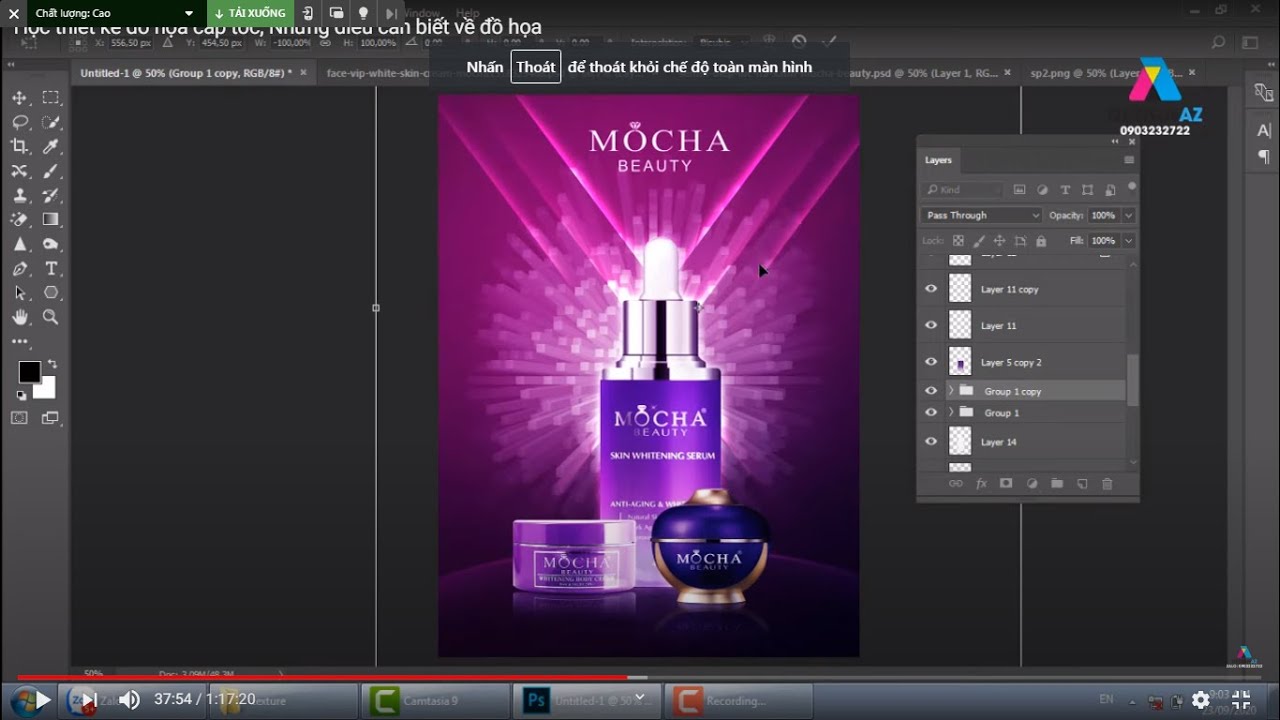Open the Opacity slider dropdown arrow

coord(1128,215)
